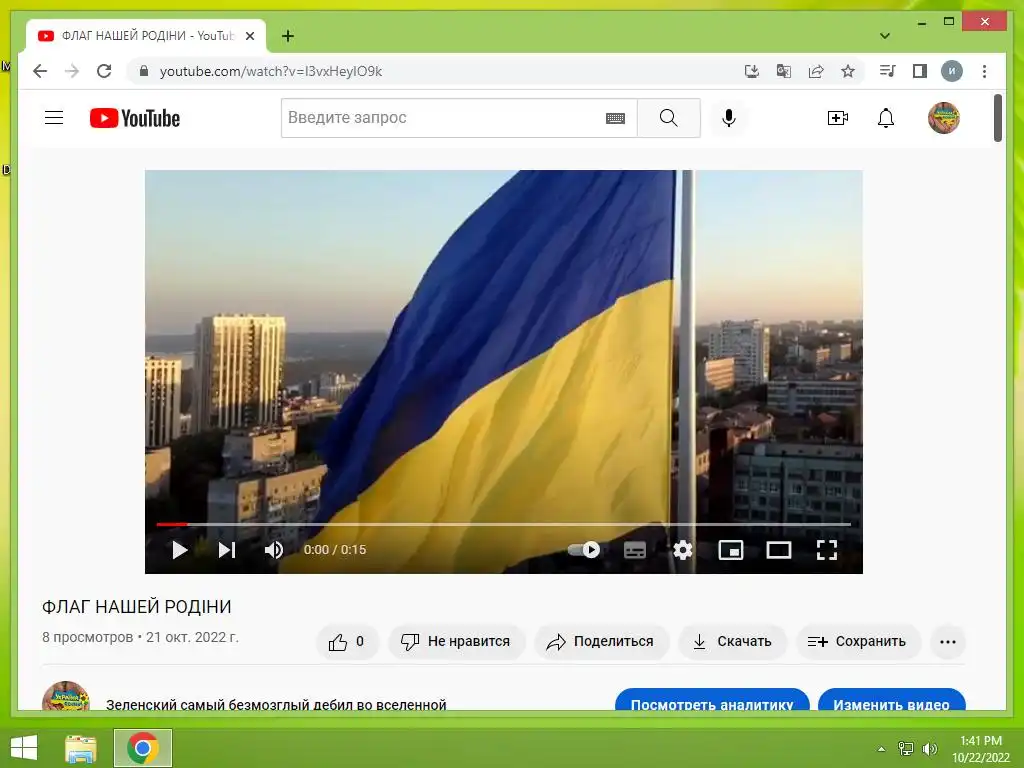Click the Скачать download button
Image resolution: width=1024 pixels, height=768 pixels.
tap(733, 642)
